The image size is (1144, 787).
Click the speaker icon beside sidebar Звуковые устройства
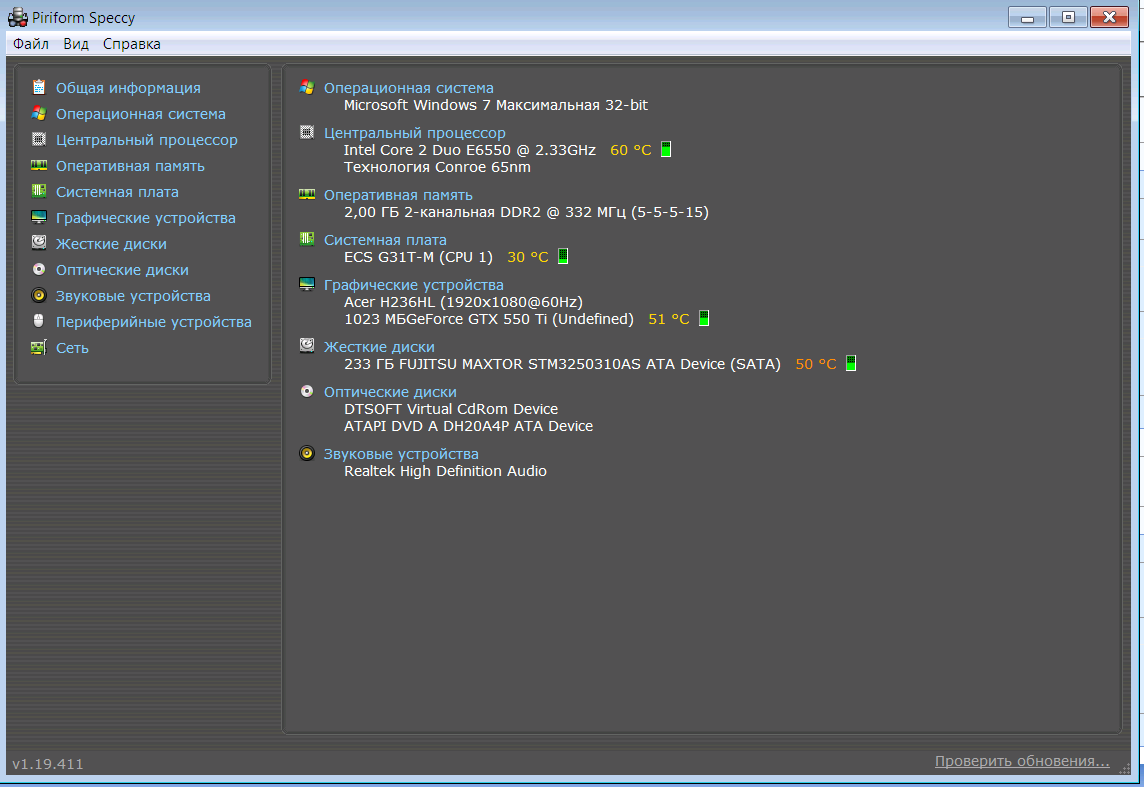(39, 295)
